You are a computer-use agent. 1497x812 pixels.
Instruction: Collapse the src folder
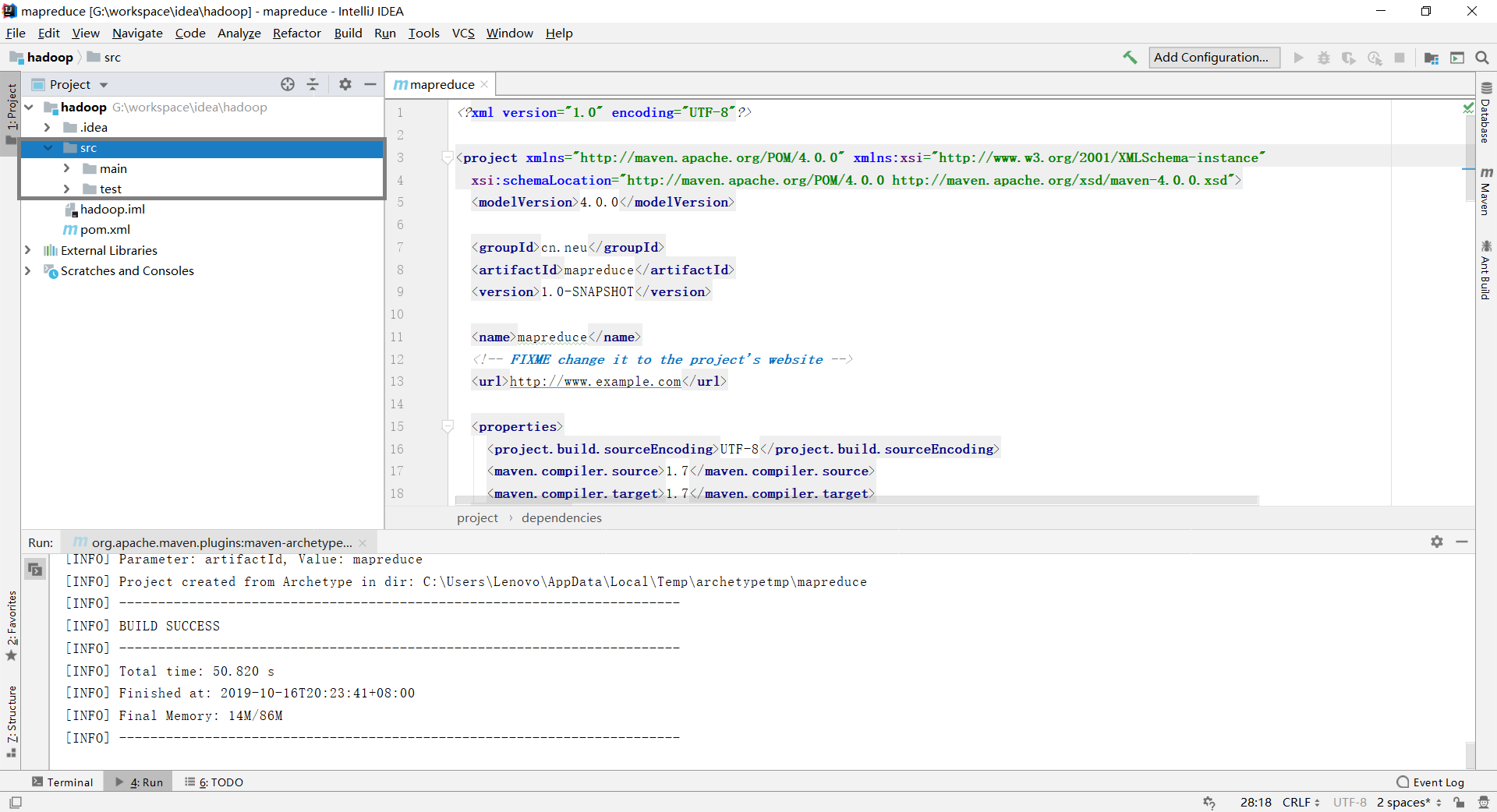pos(48,147)
